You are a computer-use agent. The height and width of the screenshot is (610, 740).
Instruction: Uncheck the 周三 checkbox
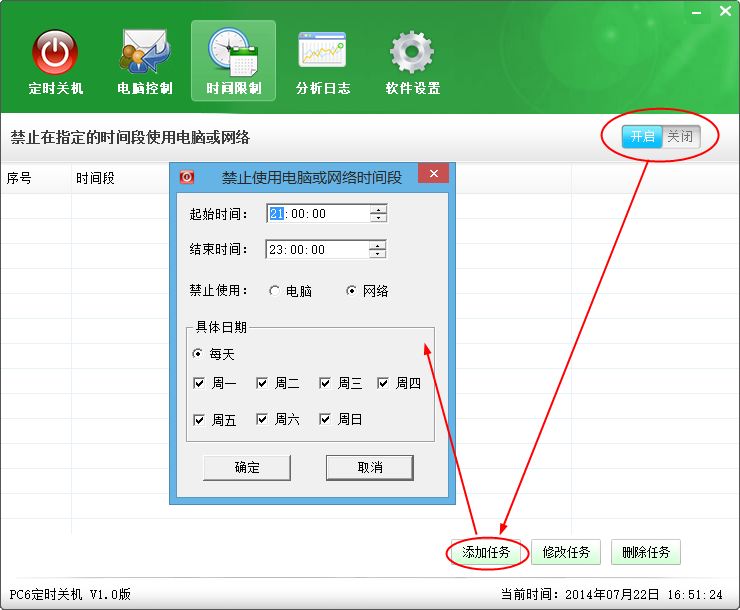coord(325,383)
